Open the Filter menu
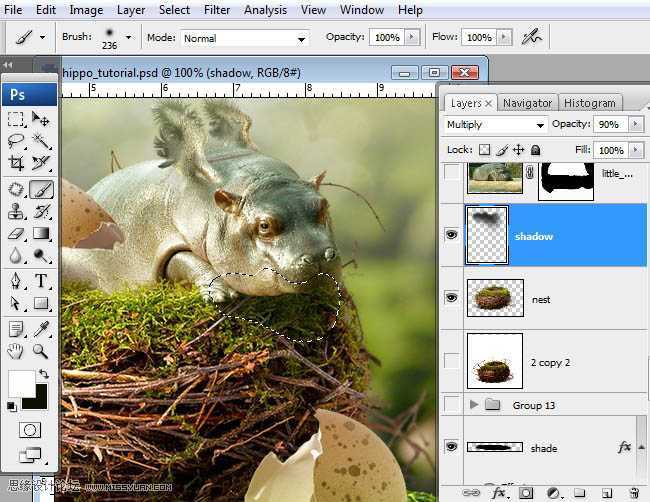 click(217, 10)
